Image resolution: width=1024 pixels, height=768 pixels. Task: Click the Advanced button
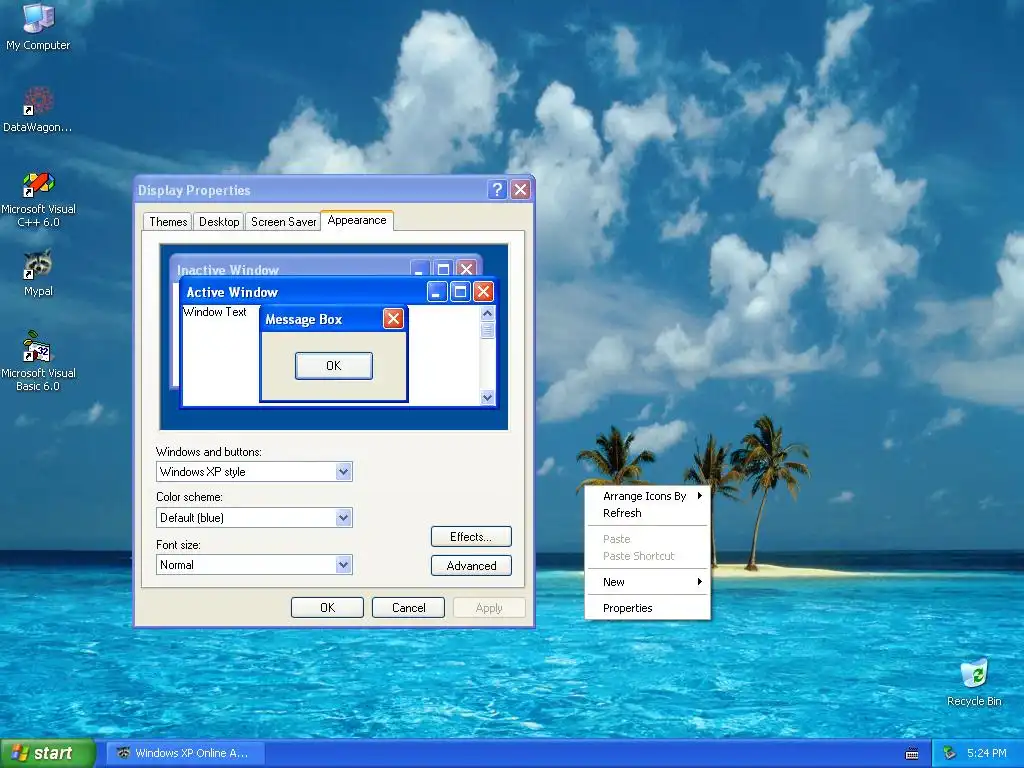(471, 566)
